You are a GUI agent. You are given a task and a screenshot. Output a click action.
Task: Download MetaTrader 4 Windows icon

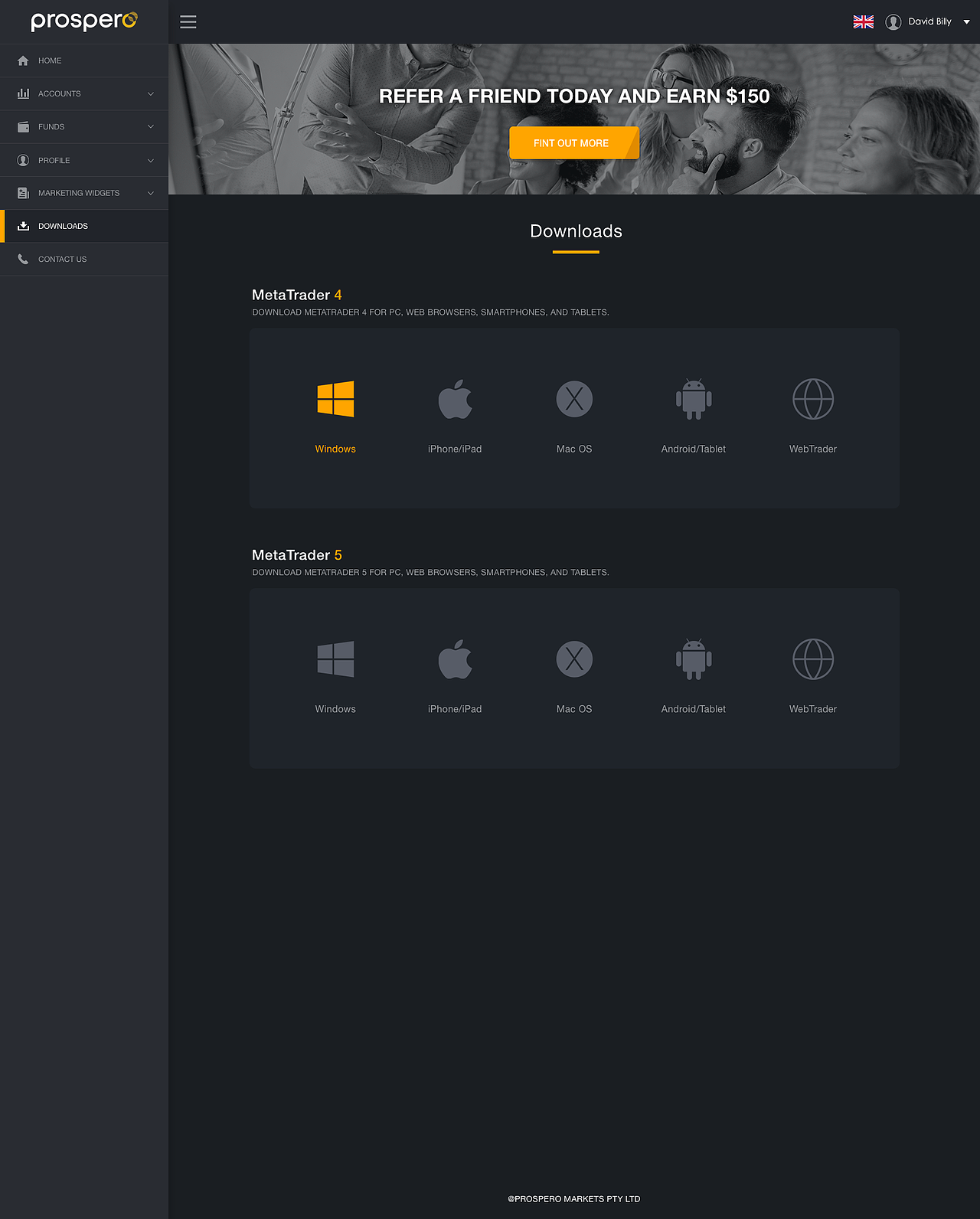pyautogui.click(x=335, y=399)
